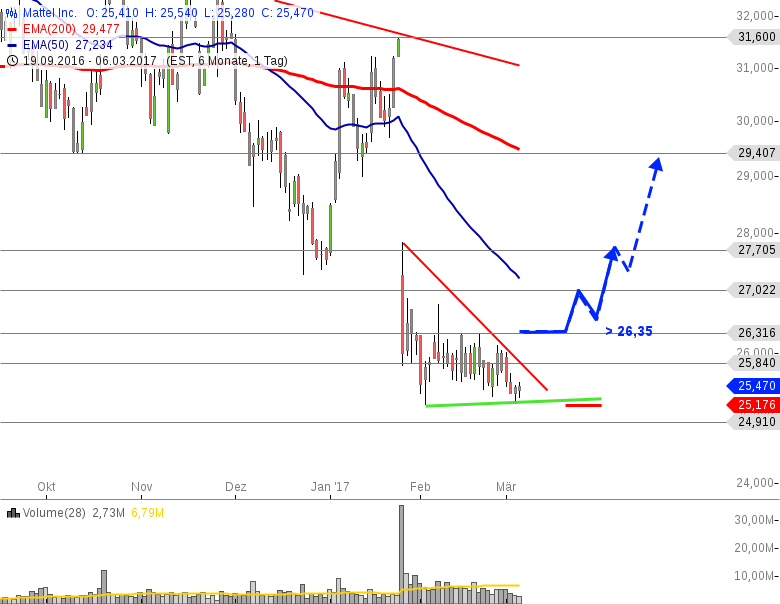Click the yellow 6,79M volume average value
Screen dimensions: 780x604
148,512
